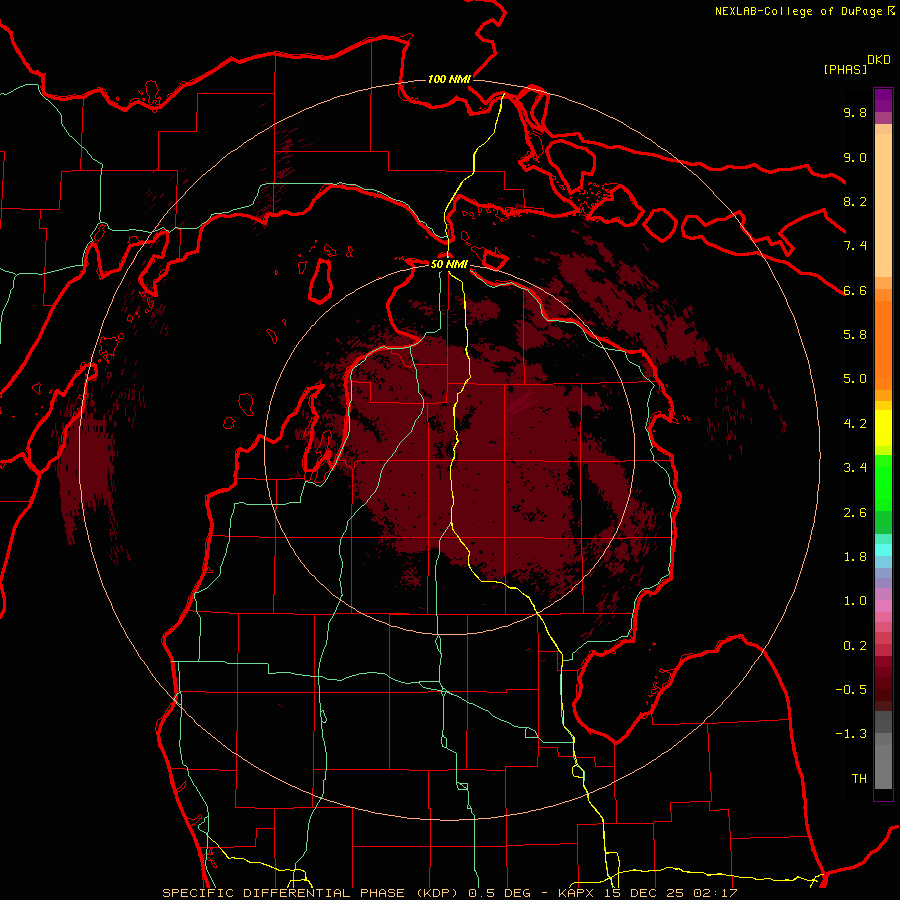The image size is (900, 900).
Task: Click the TH label on the color scale
Action: tap(859, 779)
